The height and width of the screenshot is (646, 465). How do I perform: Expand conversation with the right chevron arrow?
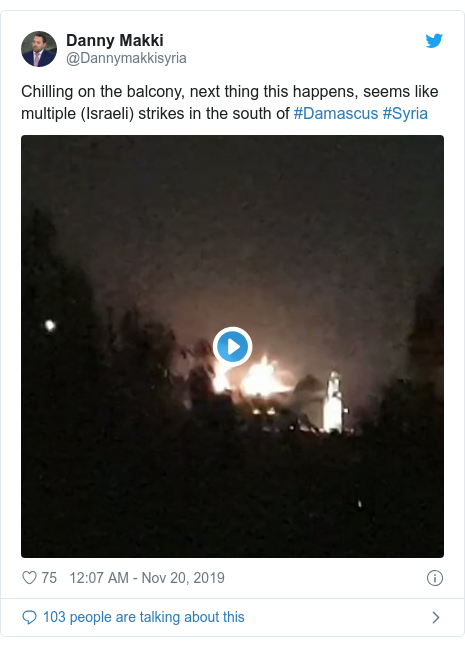pyautogui.click(x=436, y=617)
